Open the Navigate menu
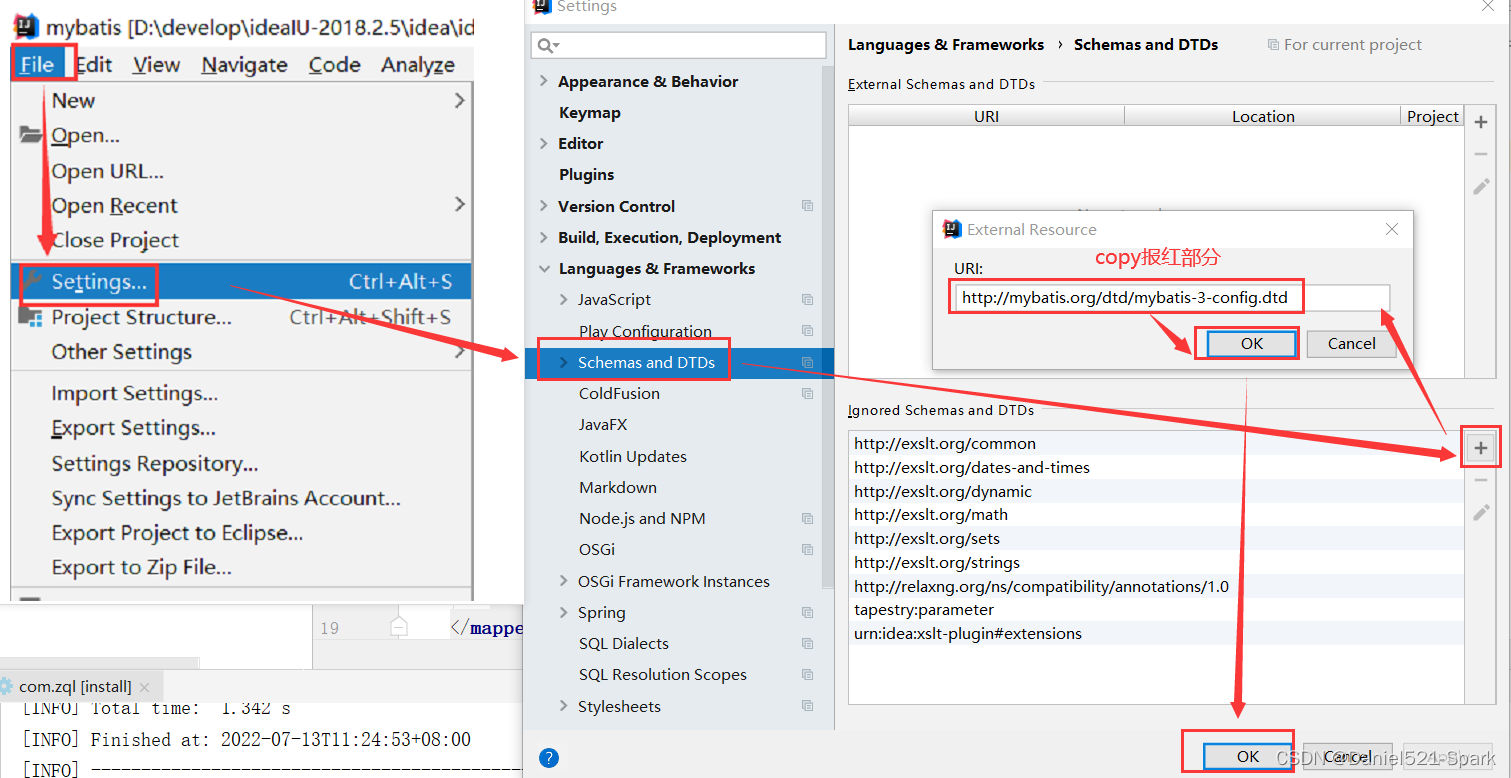Image resolution: width=1511 pixels, height=778 pixels. point(244,65)
